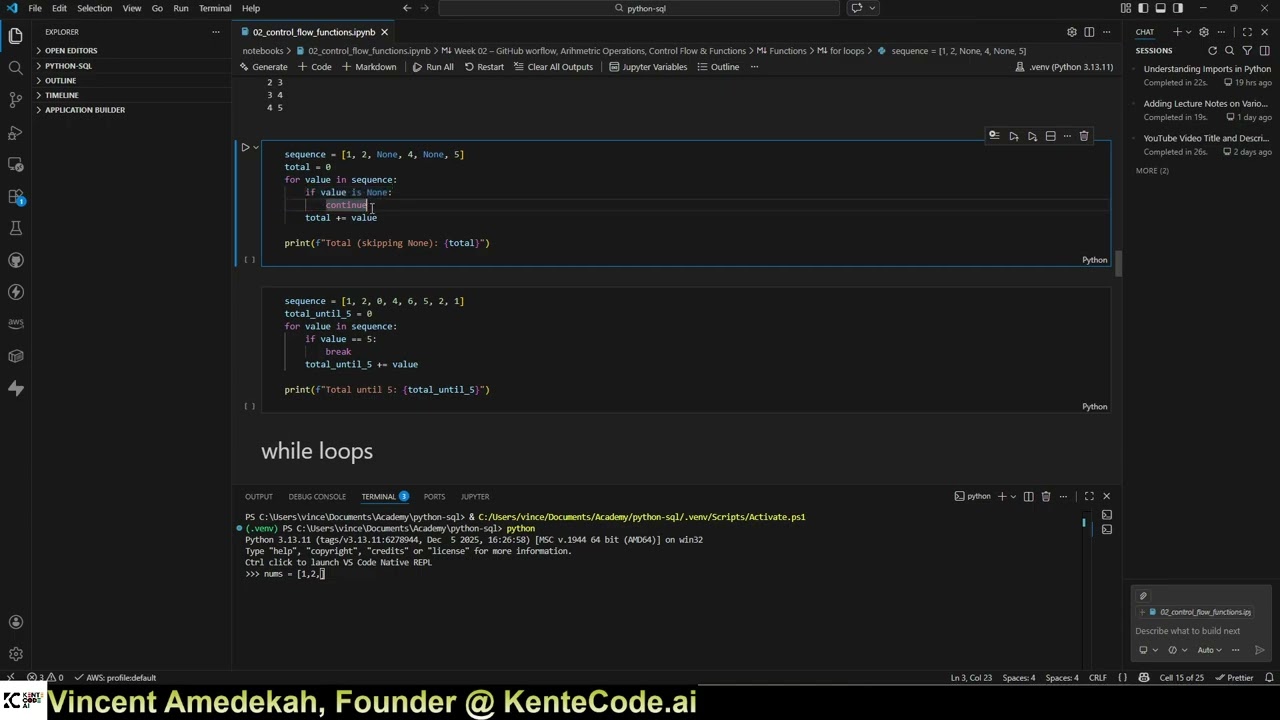Viewport: 1280px width, 720px height.
Task: Click the notebook vertical scrollbar thumb
Action: pyautogui.click(x=1118, y=263)
